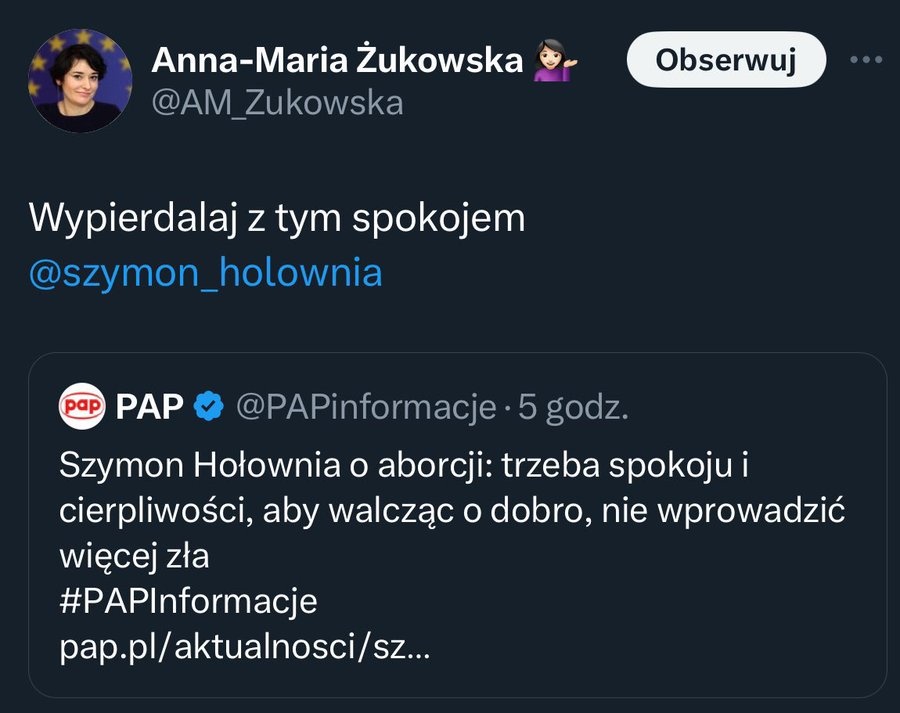The width and height of the screenshot is (900, 713).
Task: Click the '5 godz.' timestamp
Action: [574, 406]
